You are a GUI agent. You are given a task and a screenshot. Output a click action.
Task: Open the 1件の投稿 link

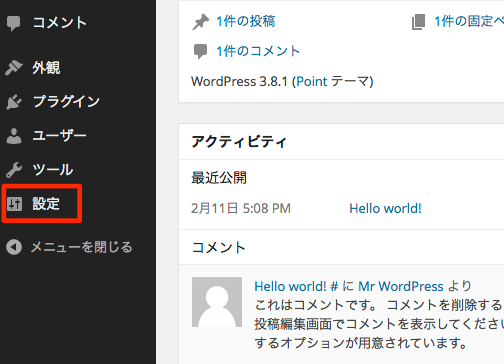pos(246,21)
